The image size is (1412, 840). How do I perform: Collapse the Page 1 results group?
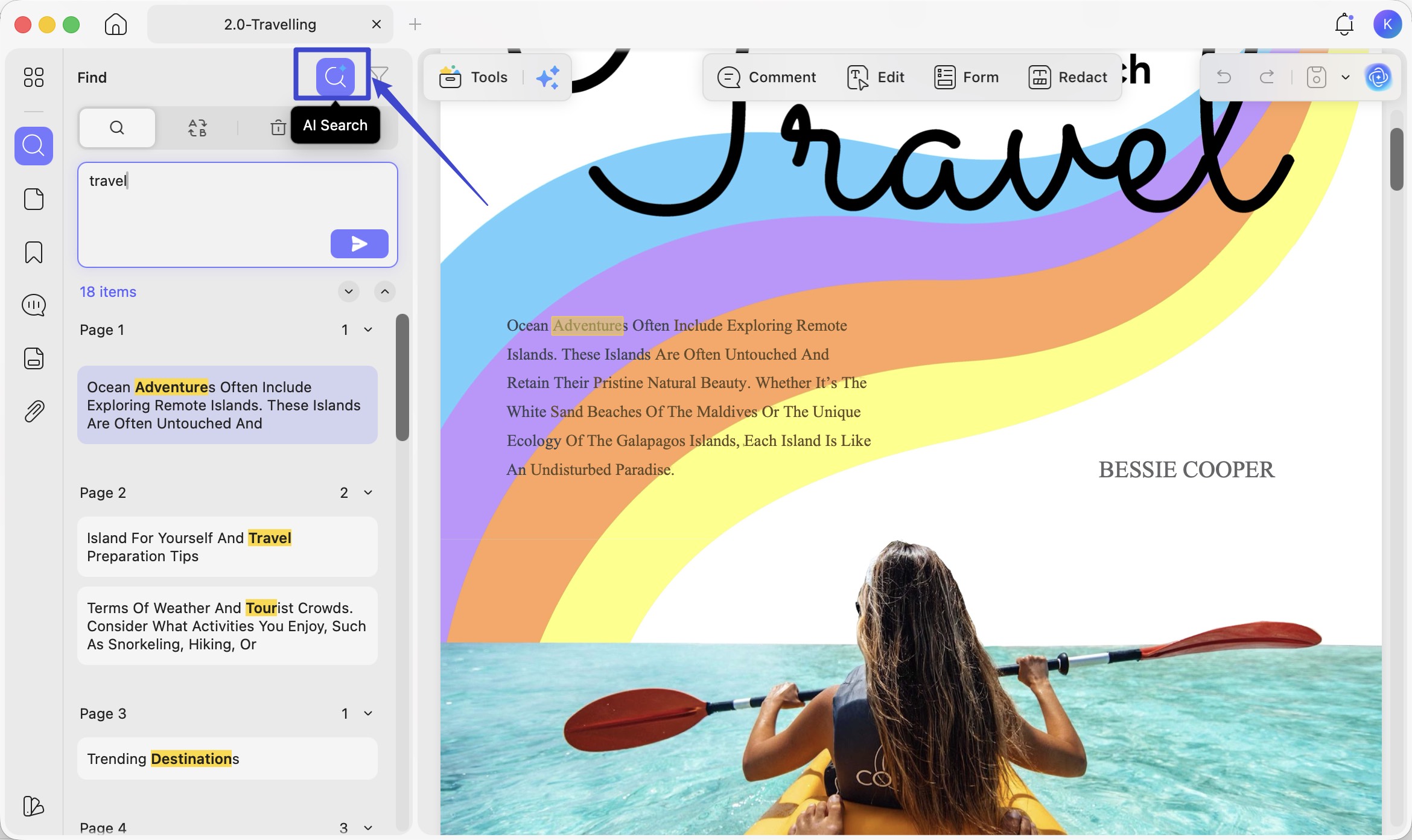point(368,329)
